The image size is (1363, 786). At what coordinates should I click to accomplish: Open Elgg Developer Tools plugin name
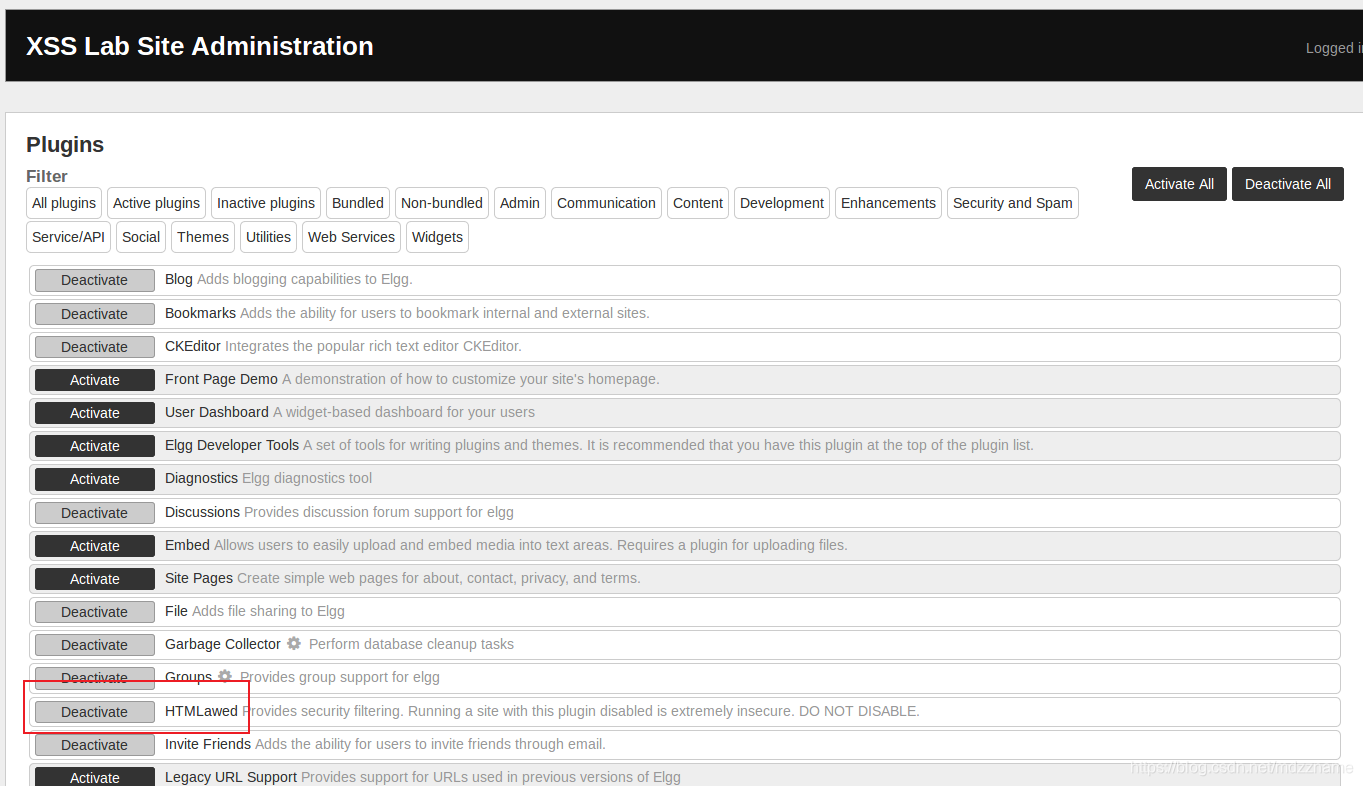[x=232, y=445]
